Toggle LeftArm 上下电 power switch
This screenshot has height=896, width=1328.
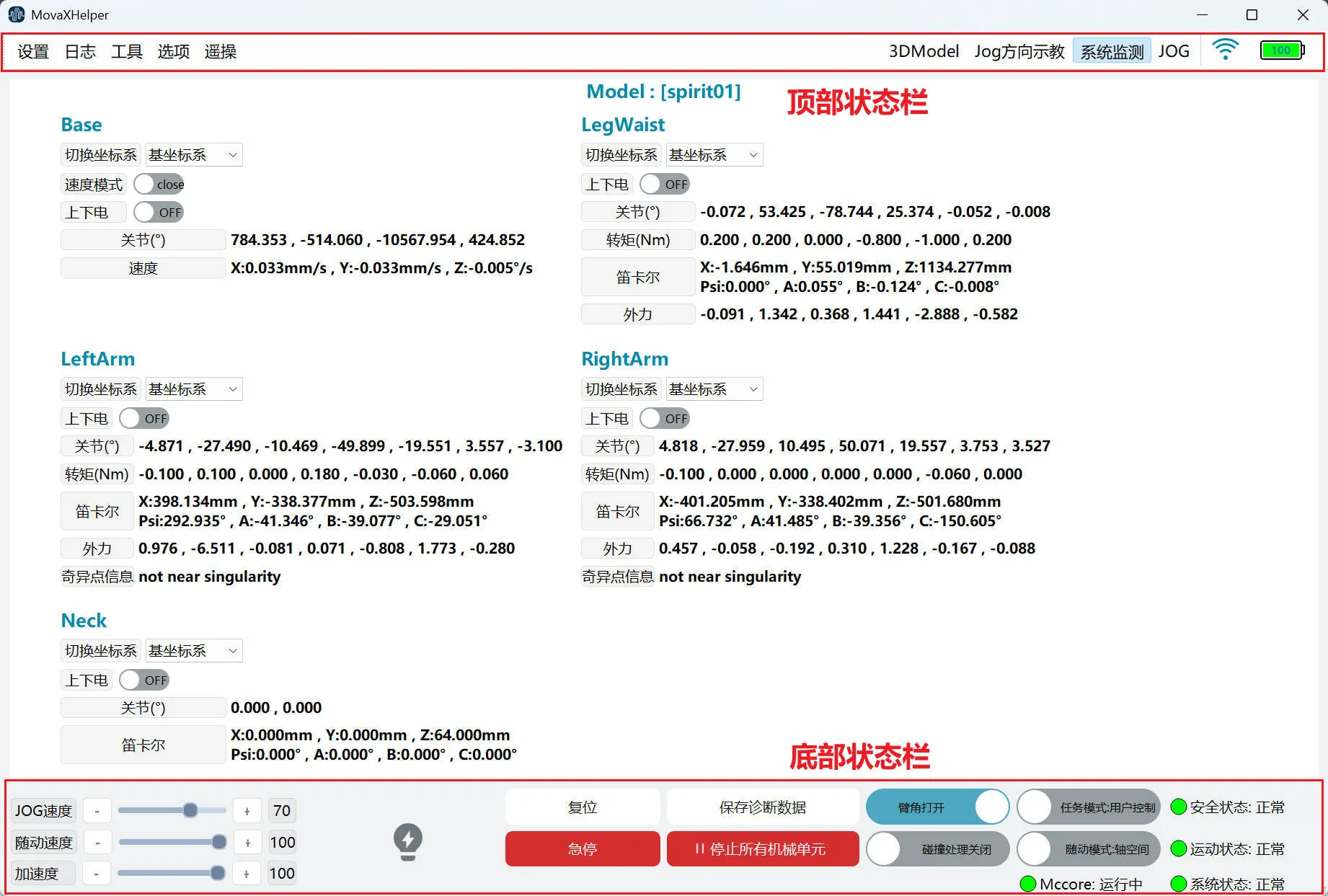coord(143,418)
